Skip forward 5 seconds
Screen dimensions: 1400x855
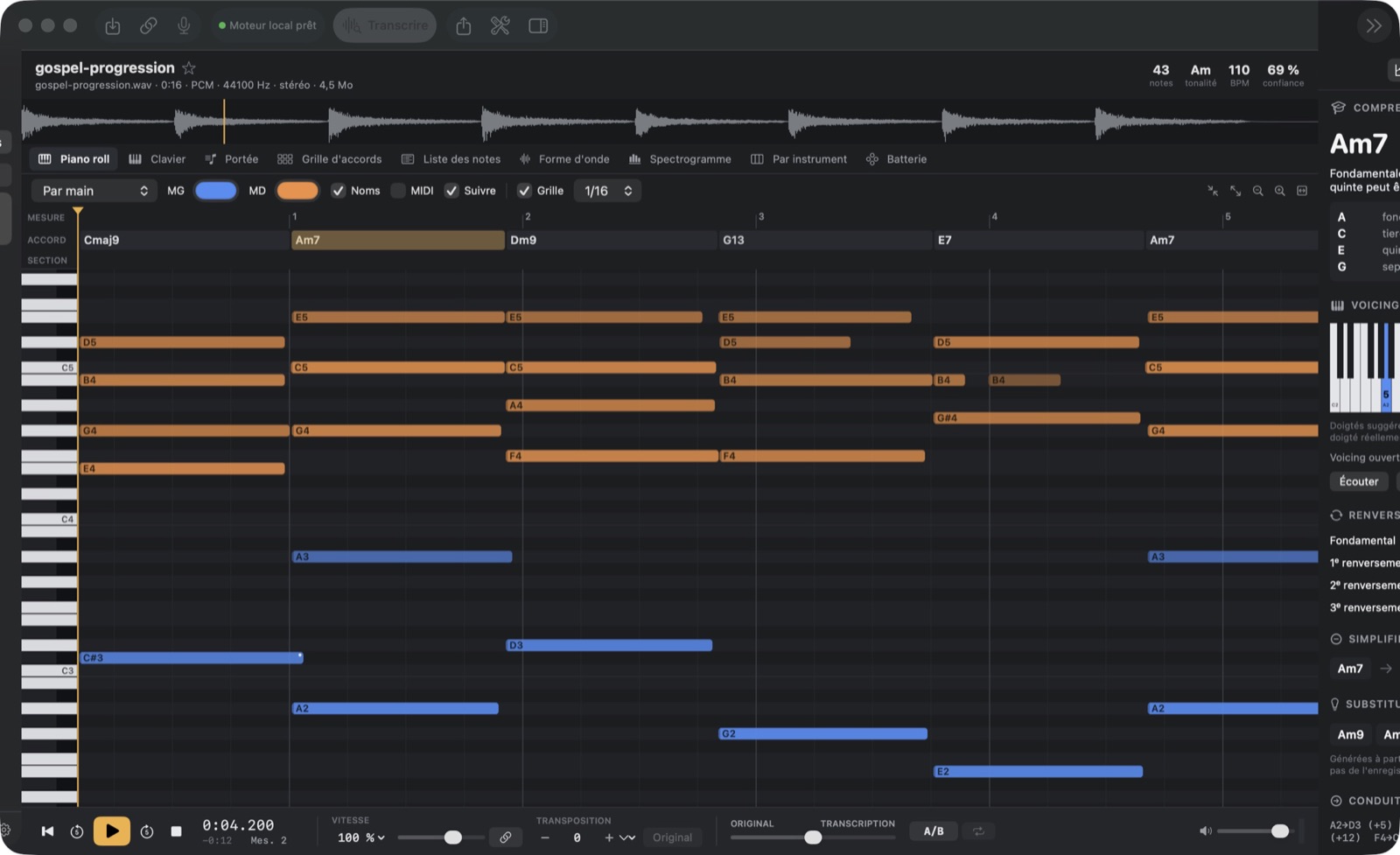click(x=147, y=831)
